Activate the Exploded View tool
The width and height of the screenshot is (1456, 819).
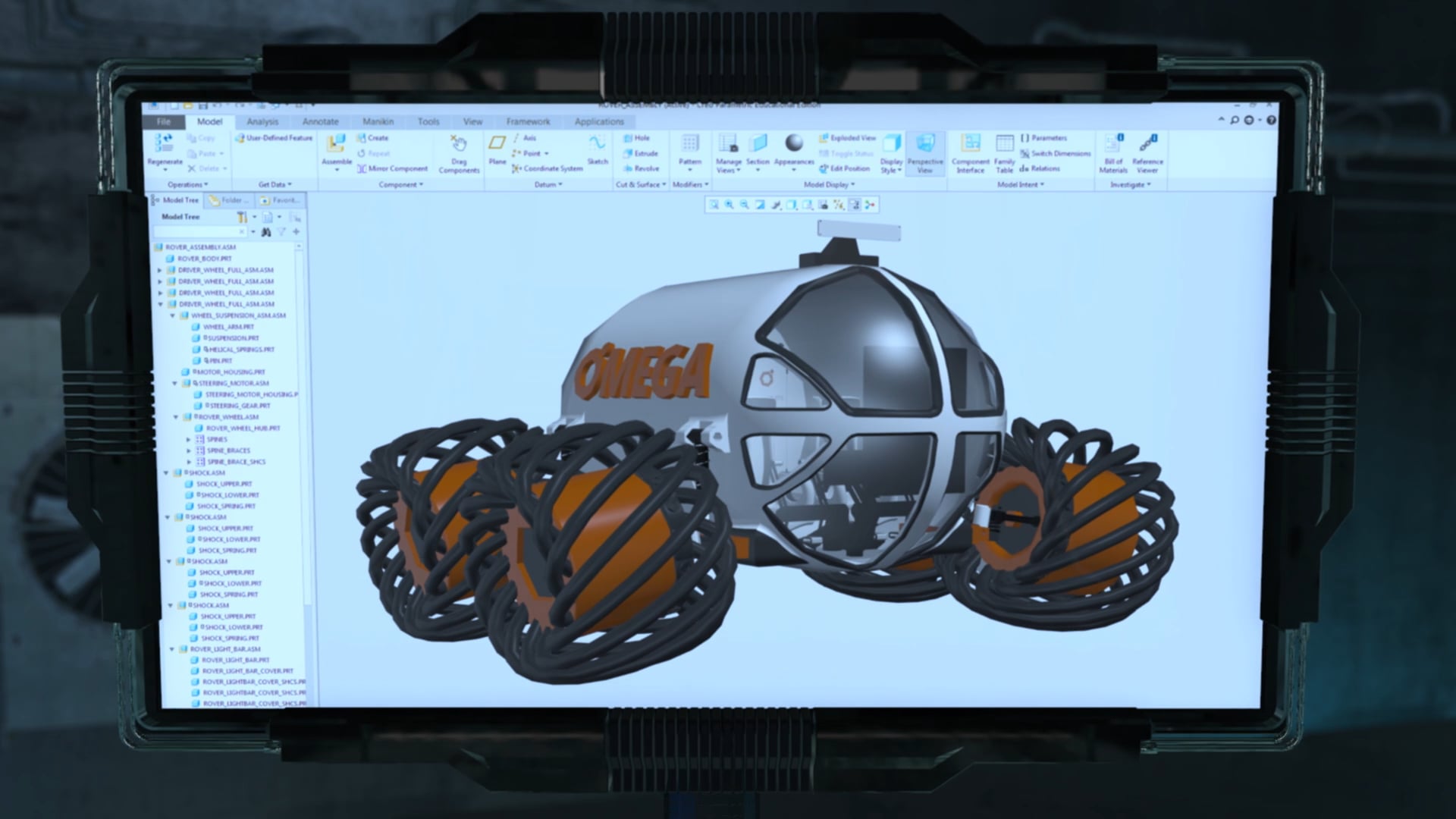pos(848,138)
